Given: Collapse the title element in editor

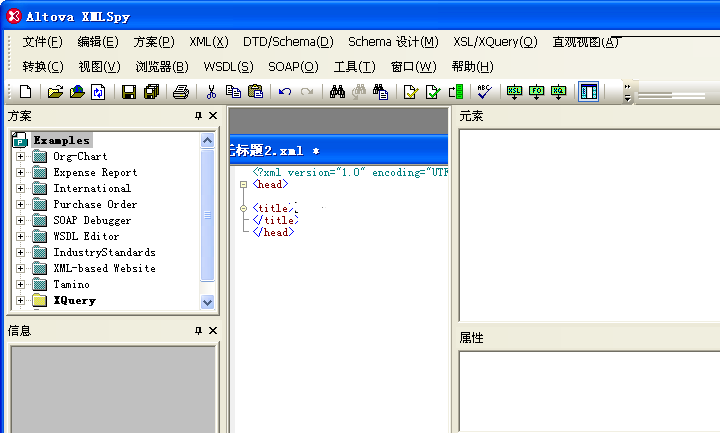Looking at the screenshot, I should click(243, 208).
